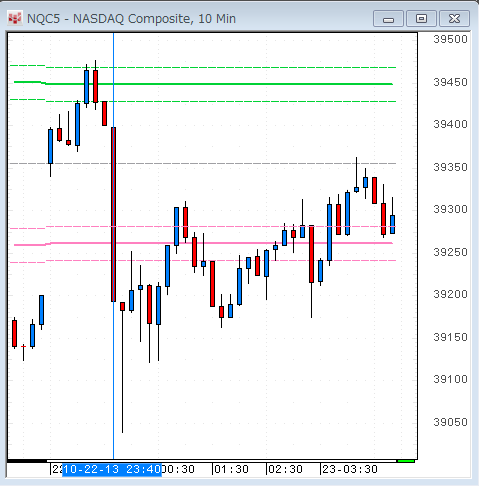Click the 39450 price scale label
The height and width of the screenshot is (486, 479).
(x=450, y=82)
